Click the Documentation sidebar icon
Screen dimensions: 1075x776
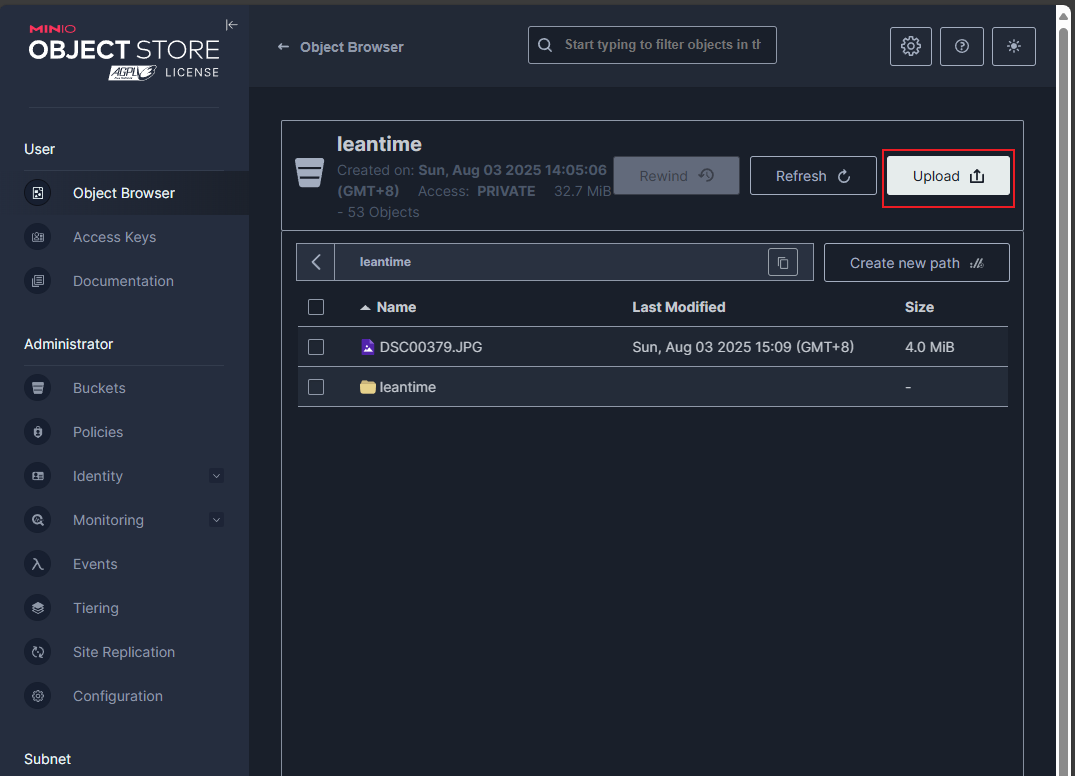click(x=38, y=281)
